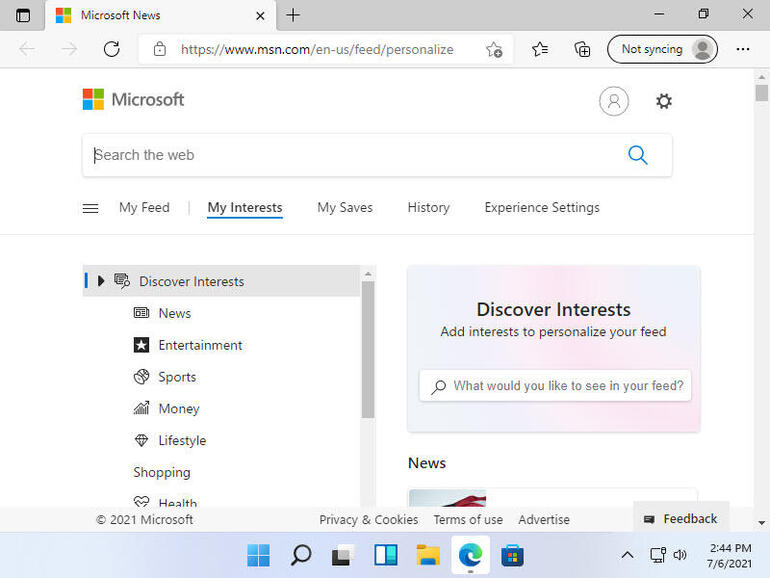Refresh the current page

(111, 49)
